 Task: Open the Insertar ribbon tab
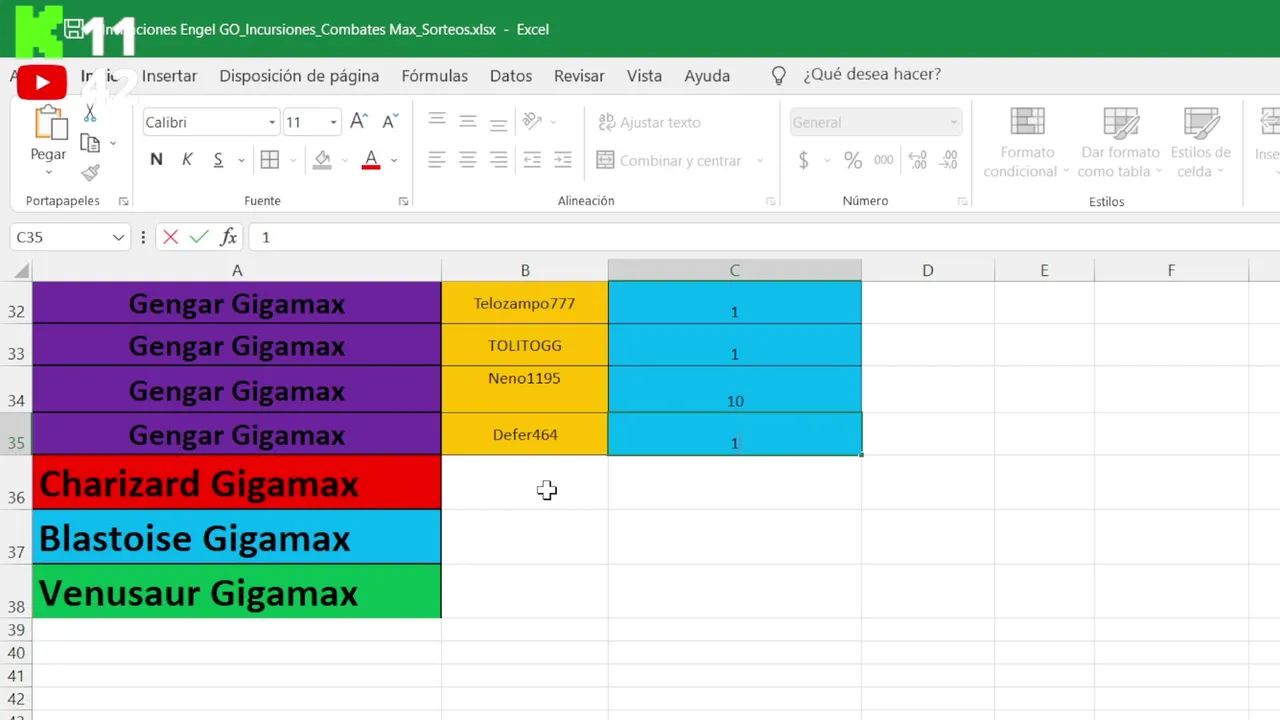pyautogui.click(x=169, y=76)
